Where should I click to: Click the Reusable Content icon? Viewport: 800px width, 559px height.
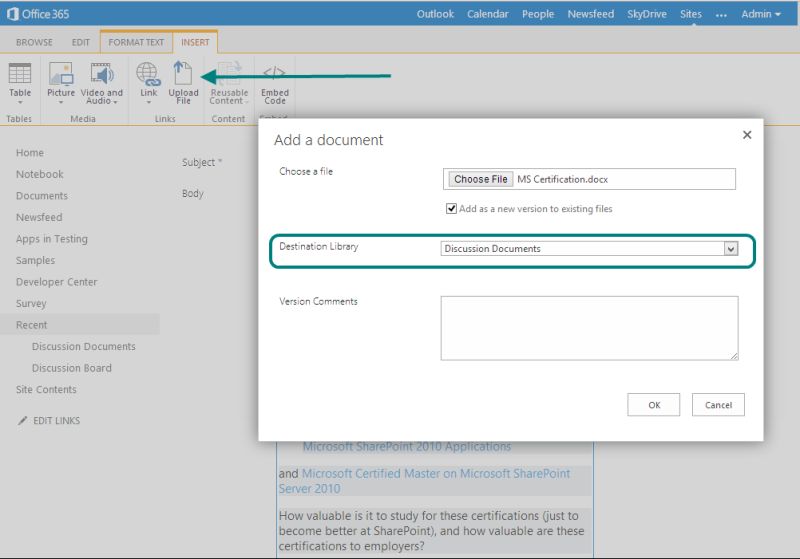(x=229, y=73)
